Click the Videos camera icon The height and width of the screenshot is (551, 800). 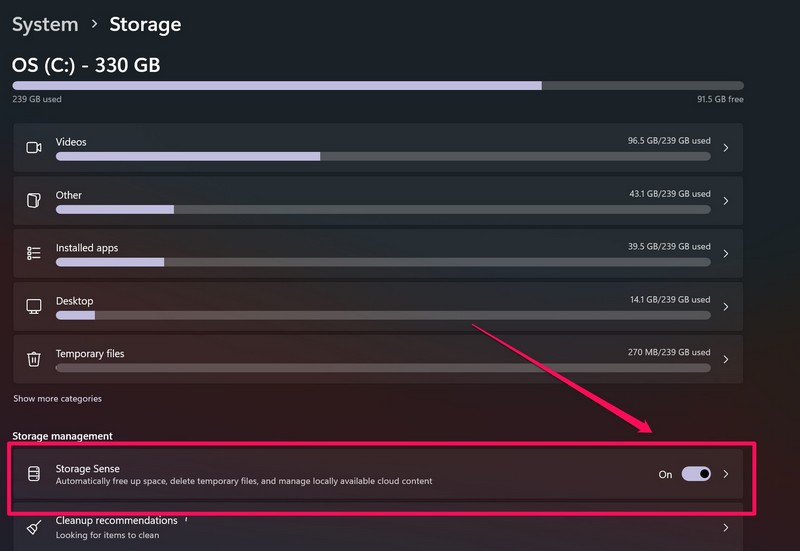tap(33, 147)
